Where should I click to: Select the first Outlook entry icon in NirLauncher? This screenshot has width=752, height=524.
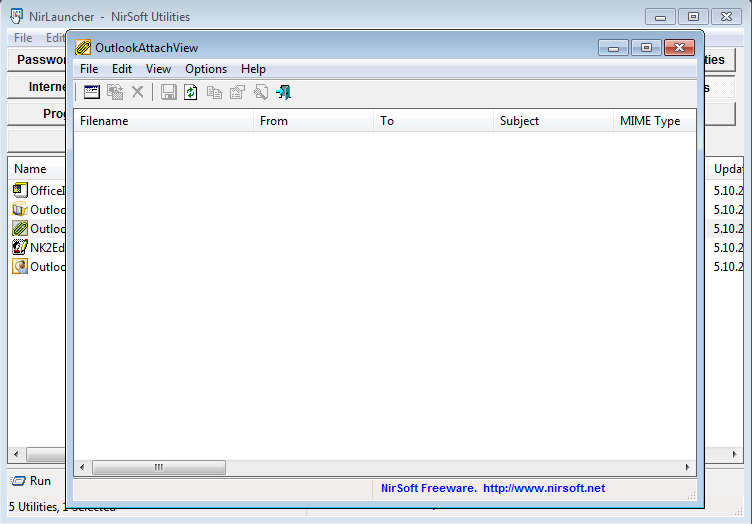tap(20, 210)
